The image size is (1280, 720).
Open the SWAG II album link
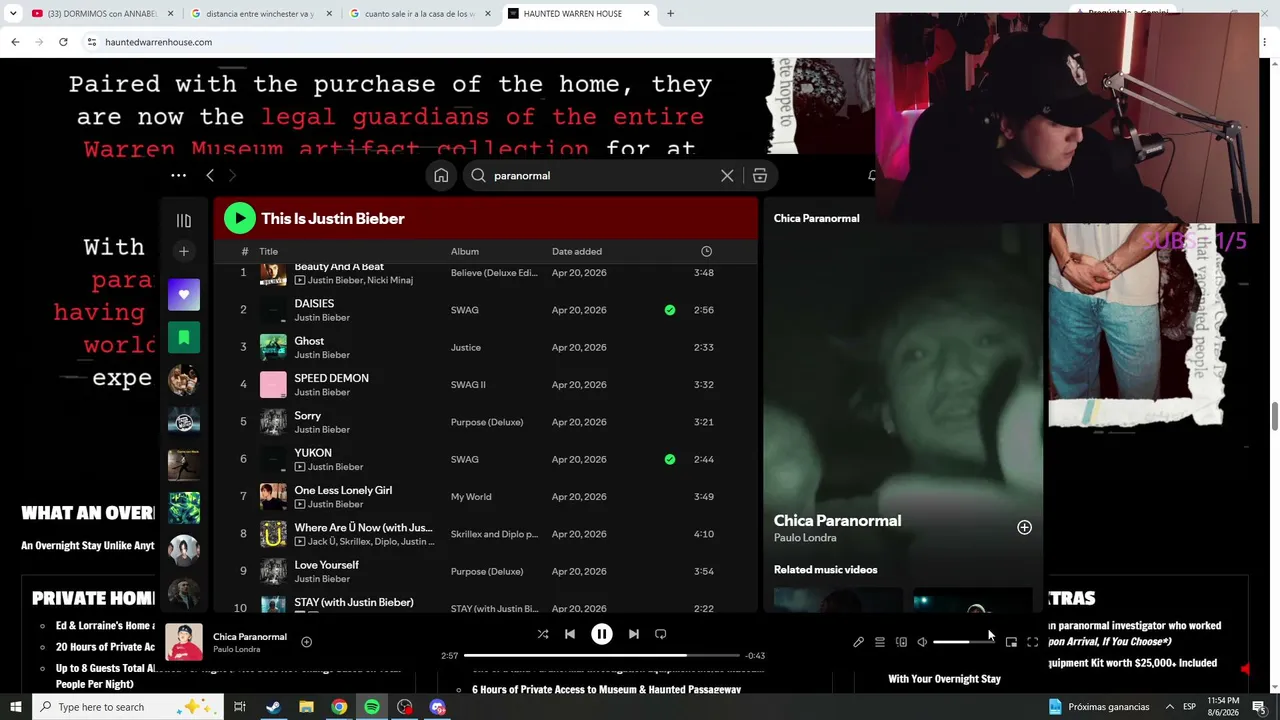pyautogui.click(x=468, y=385)
